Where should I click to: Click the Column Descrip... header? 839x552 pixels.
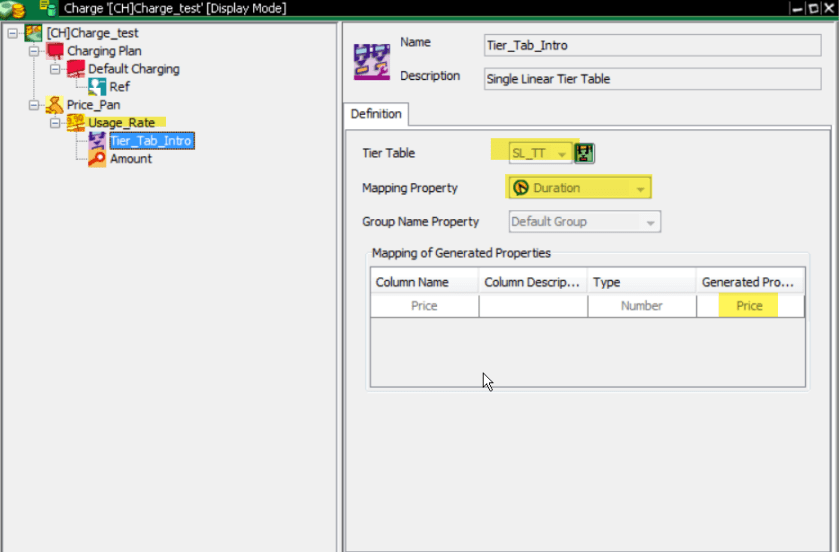coord(533,282)
